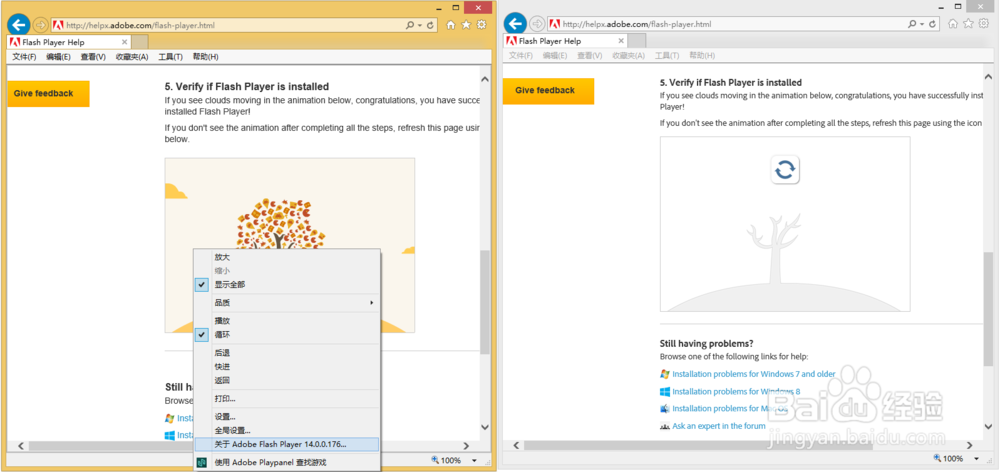Image resolution: width=1000 pixels, height=472 pixels.
Task: Open the home page in the right window
Action: 953,24
